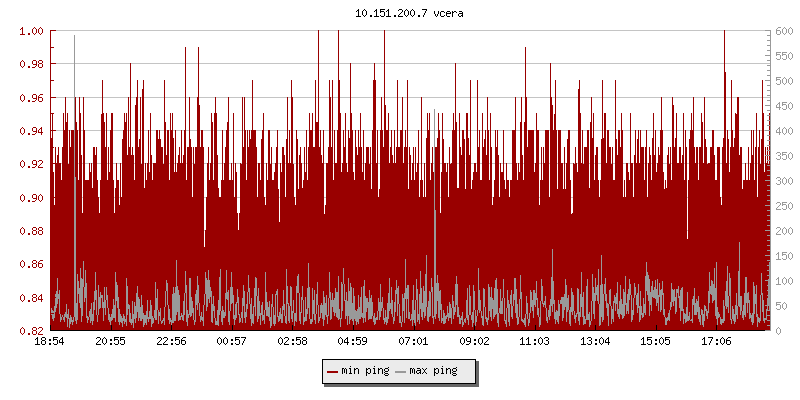Click the 1.00 value on left axis
The image size is (800, 400).
[31, 31]
